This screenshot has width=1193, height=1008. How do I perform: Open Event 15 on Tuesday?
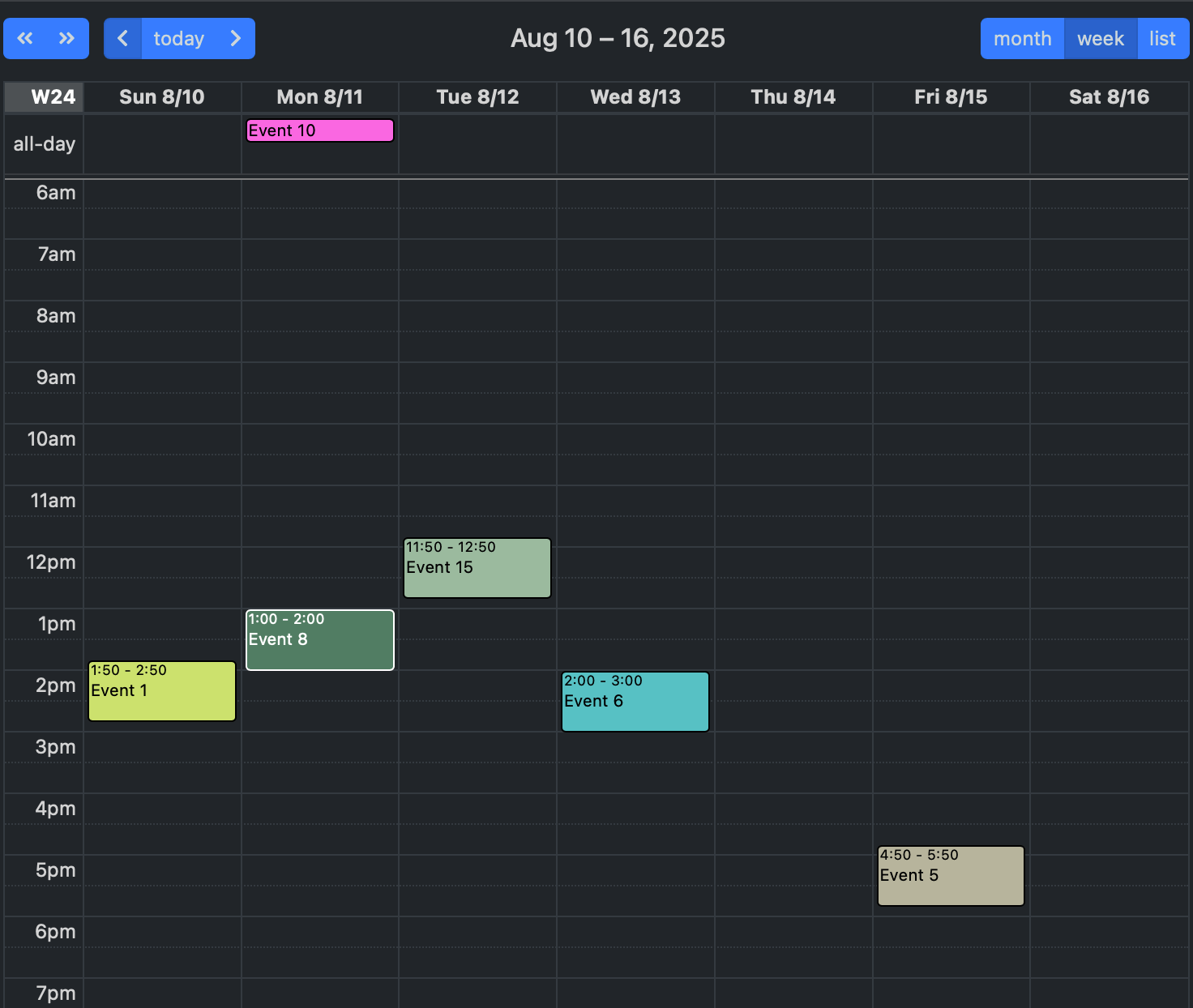coord(477,568)
